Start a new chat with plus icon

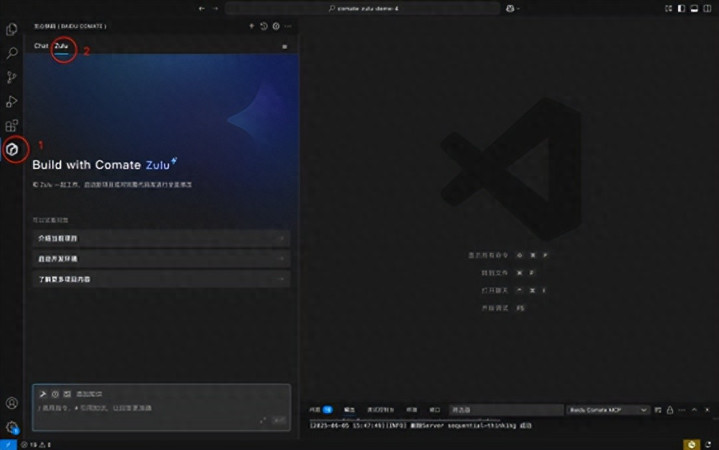coord(251,26)
